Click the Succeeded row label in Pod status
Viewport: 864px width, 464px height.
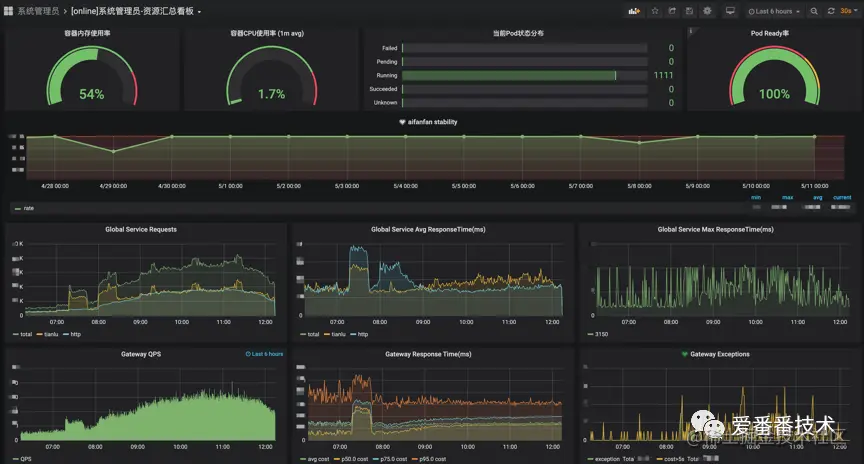click(x=384, y=89)
